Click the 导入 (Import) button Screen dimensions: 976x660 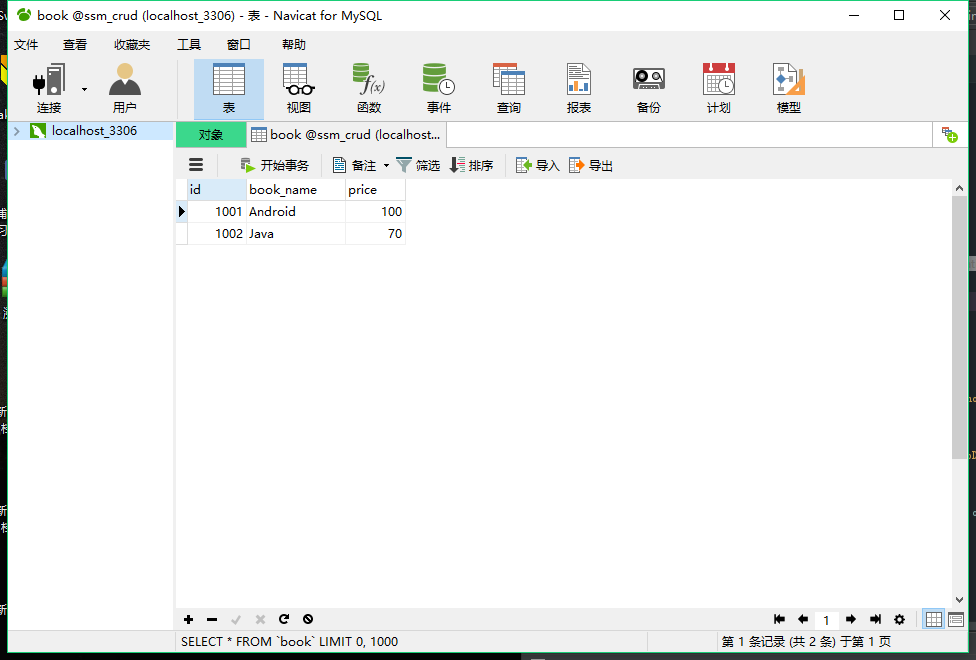[x=538, y=165]
